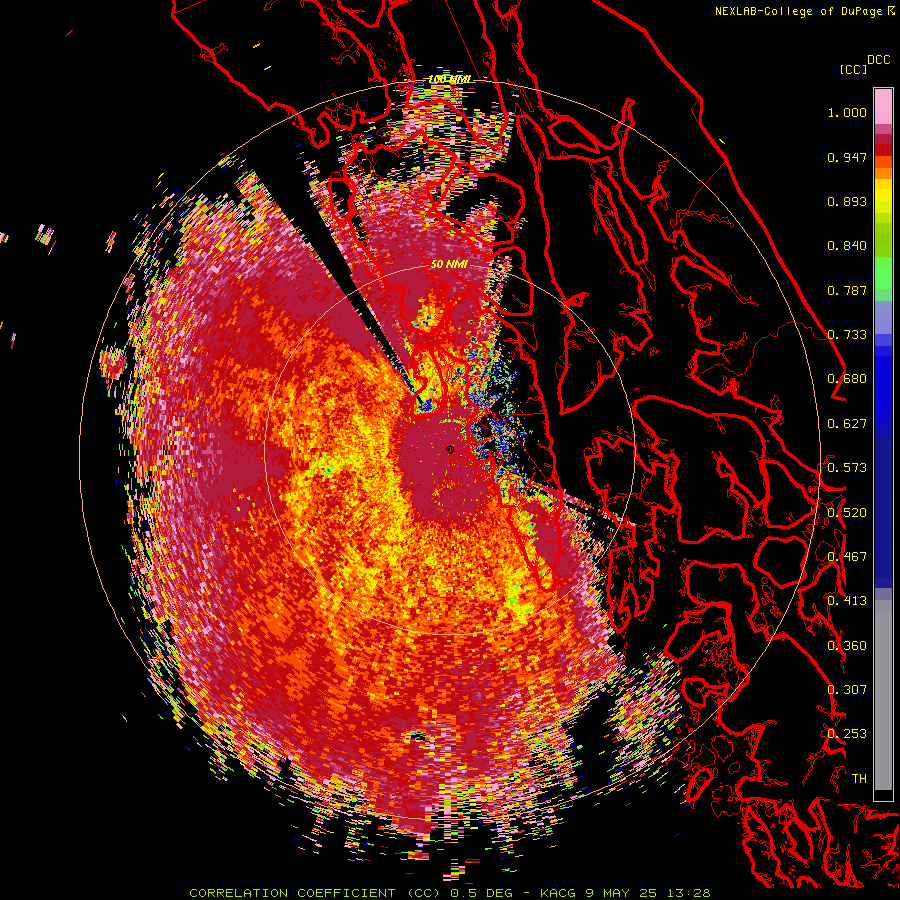
Task: Click the pink top segment of color bar
Action: coord(883,106)
